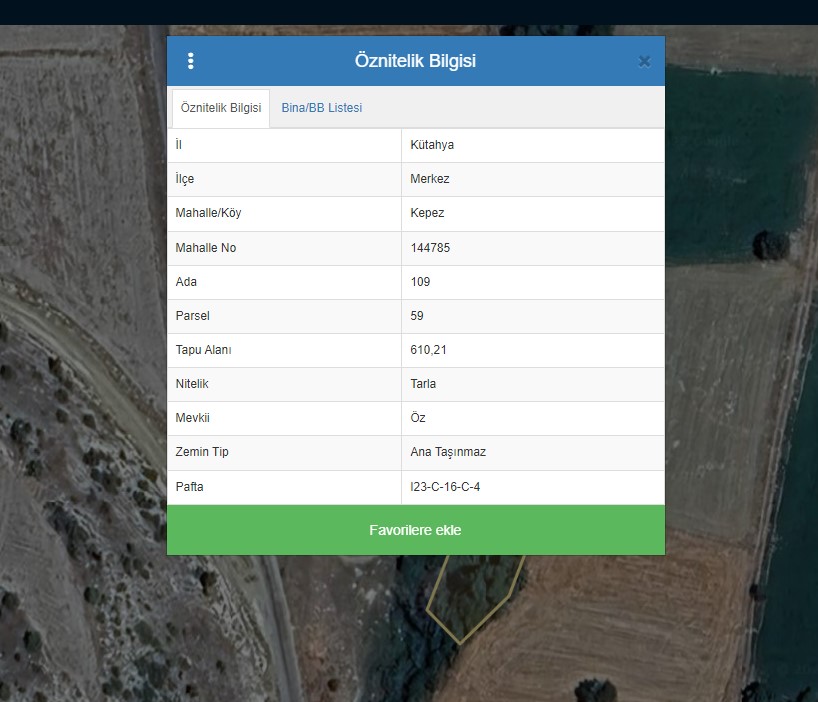Click the Pafta code I23-C-16-C-4
This screenshot has height=702, width=818.
click(x=451, y=487)
